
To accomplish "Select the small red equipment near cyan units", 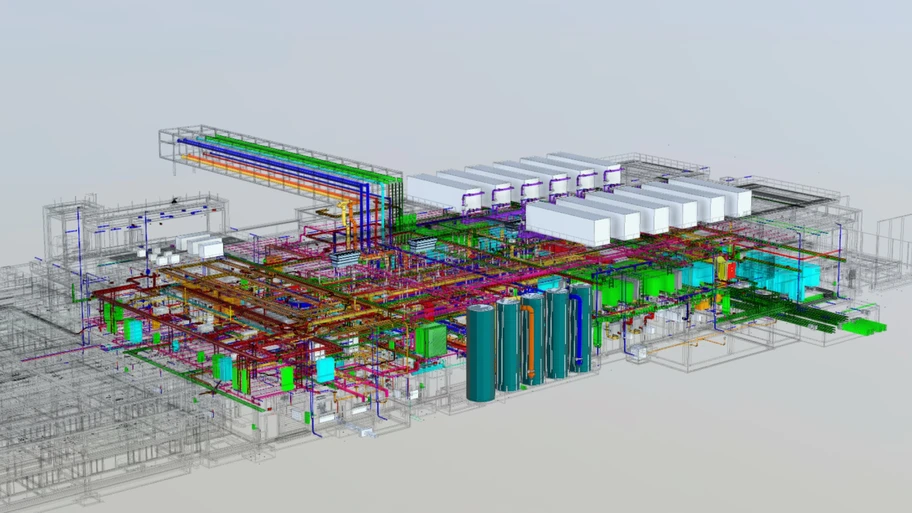I will coord(731,270).
